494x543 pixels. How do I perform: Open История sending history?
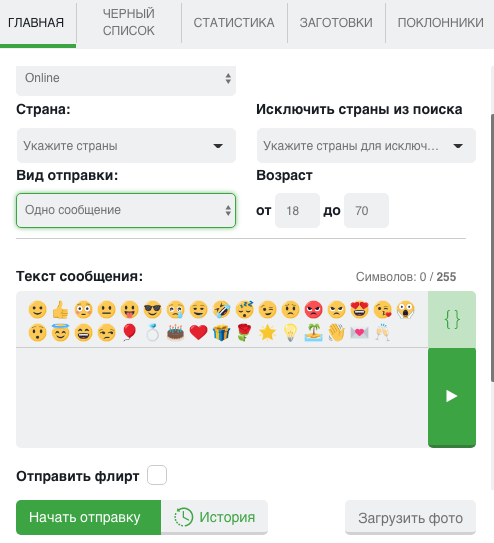215,517
